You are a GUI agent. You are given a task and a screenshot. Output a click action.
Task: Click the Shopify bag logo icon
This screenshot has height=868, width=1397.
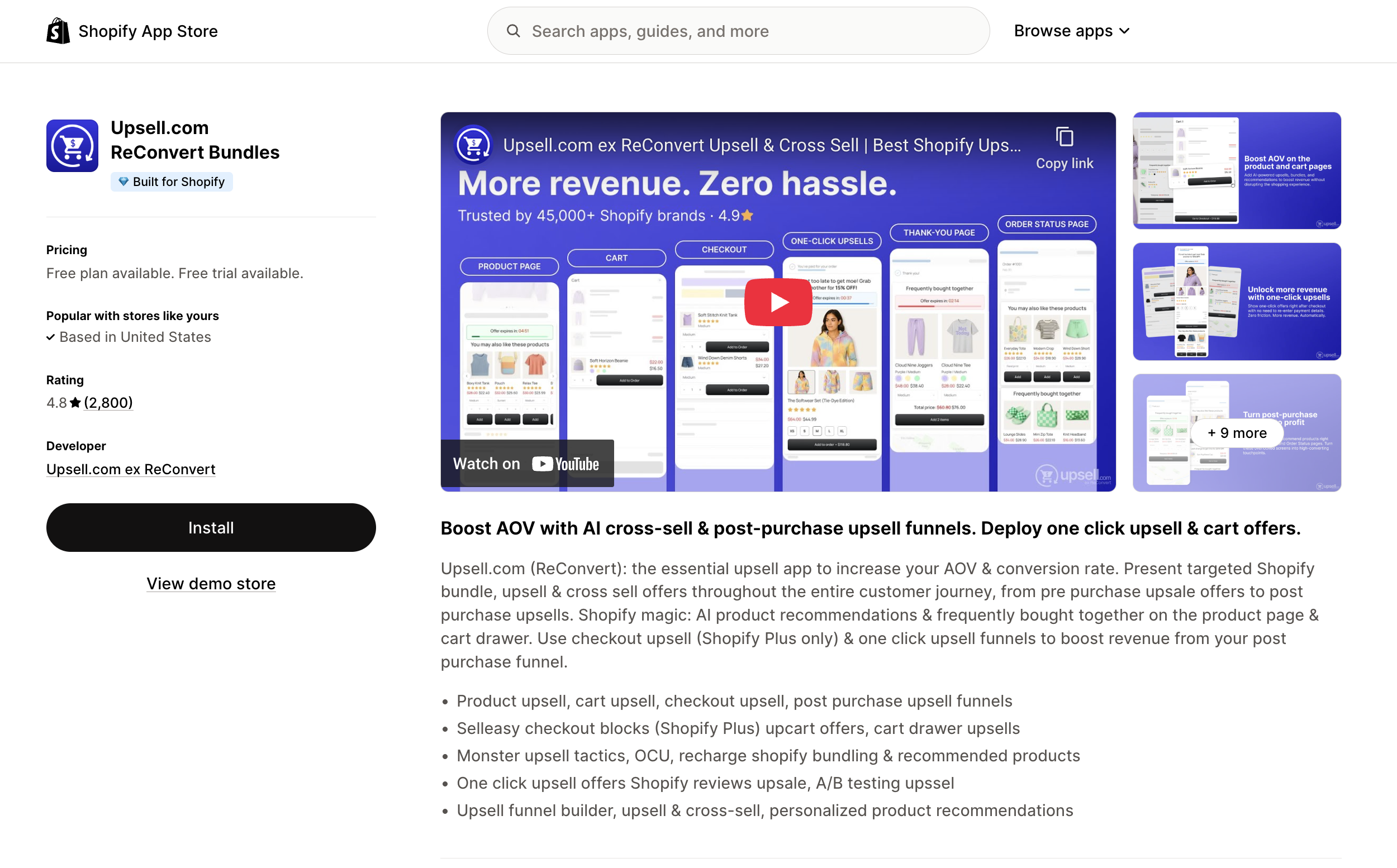coord(58,30)
